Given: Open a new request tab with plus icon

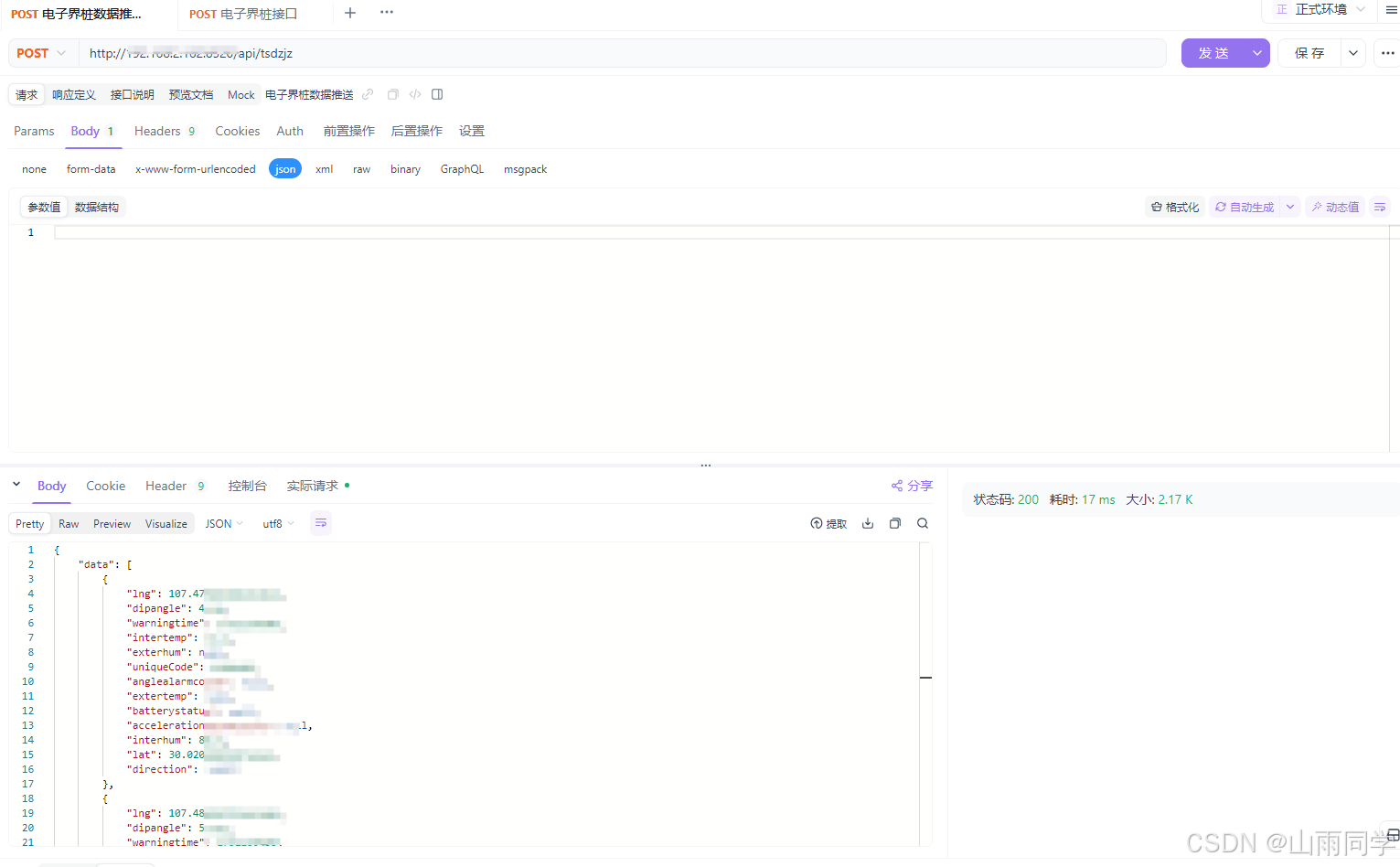Looking at the screenshot, I should (350, 13).
